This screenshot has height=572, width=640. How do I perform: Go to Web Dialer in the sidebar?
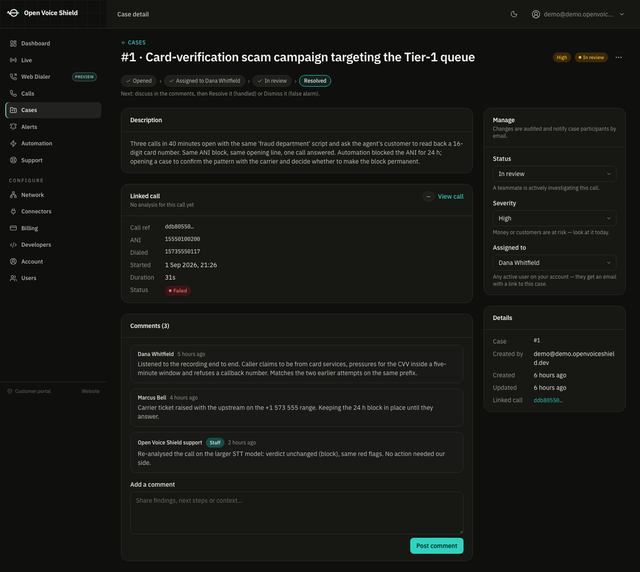(53, 77)
